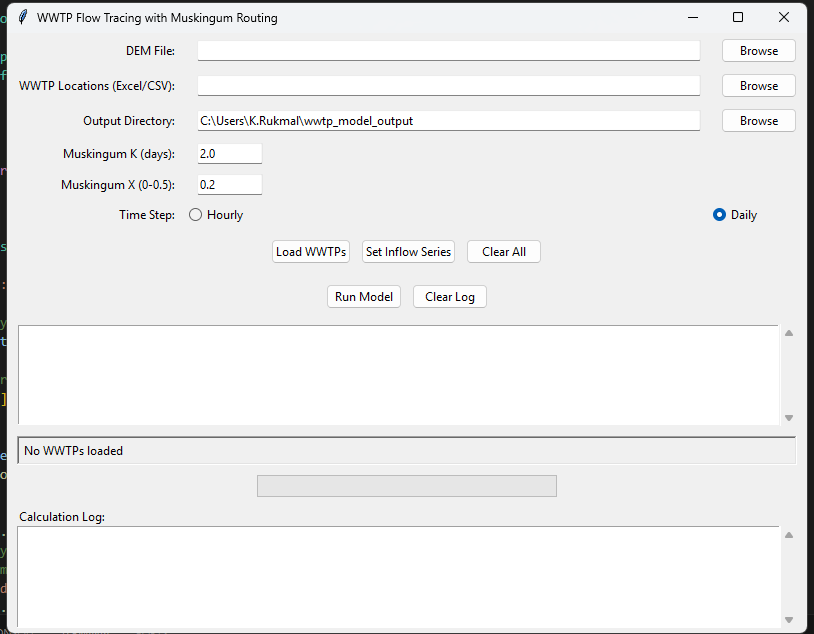Click the Python feather icon in title bar

(22, 17)
